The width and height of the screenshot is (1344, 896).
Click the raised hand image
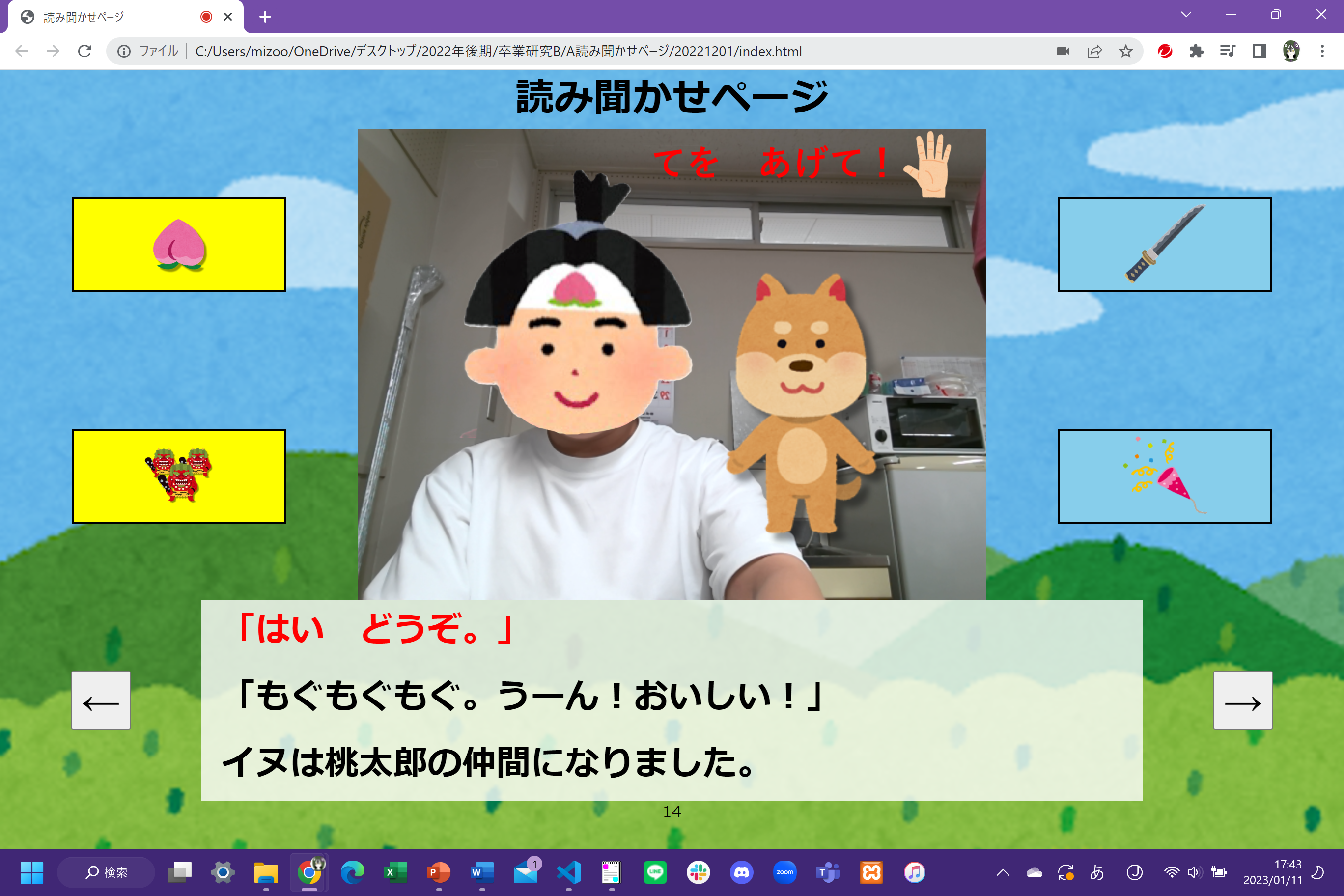click(928, 165)
